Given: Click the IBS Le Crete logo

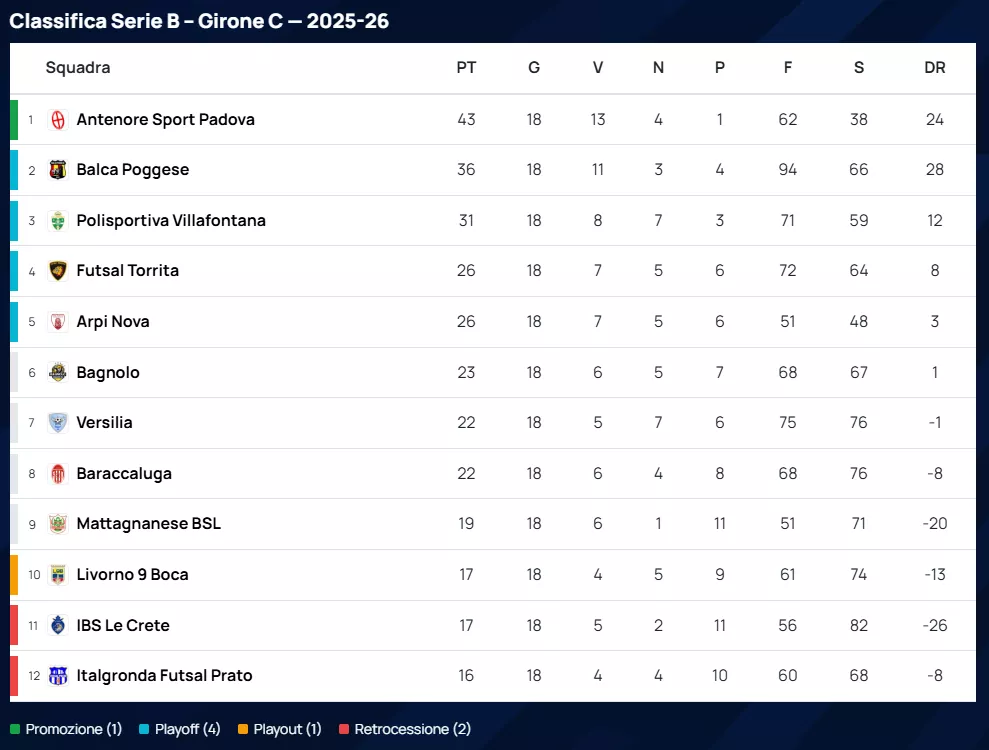Looking at the screenshot, I should tap(58, 626).
